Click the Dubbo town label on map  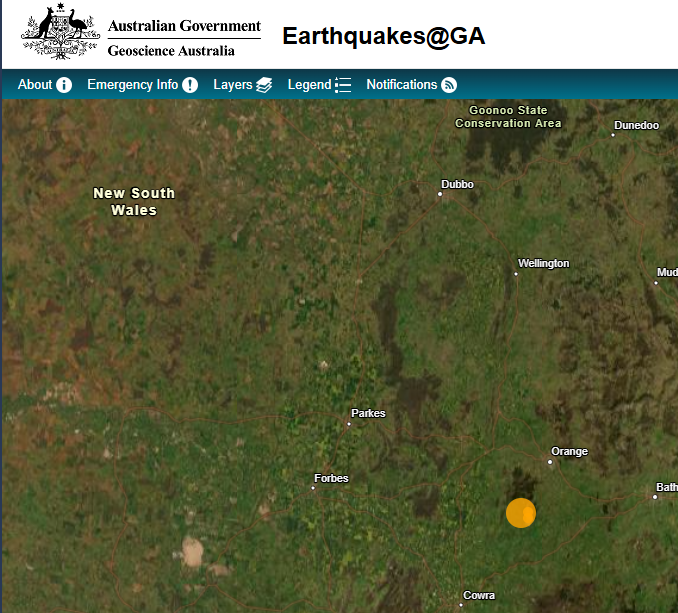coord(457,184)
